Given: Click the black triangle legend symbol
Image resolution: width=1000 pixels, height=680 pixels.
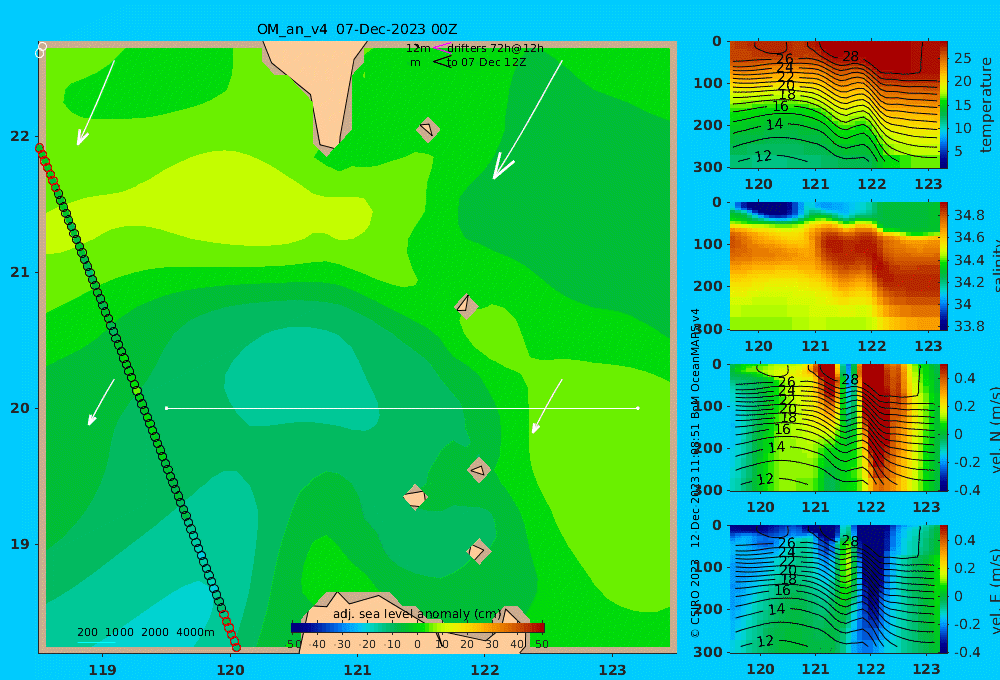Looking at the screenshot, I should tap(441, 62).
